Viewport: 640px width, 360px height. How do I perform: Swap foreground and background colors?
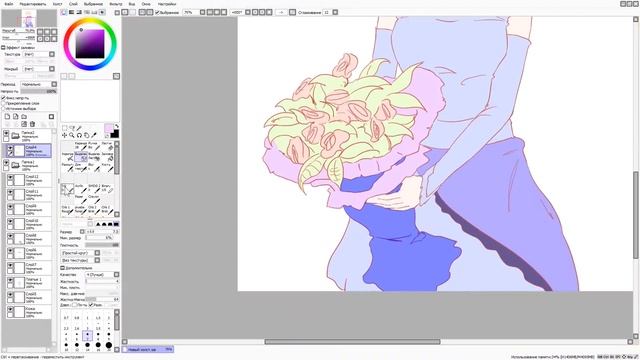click(x=116, y=126)
